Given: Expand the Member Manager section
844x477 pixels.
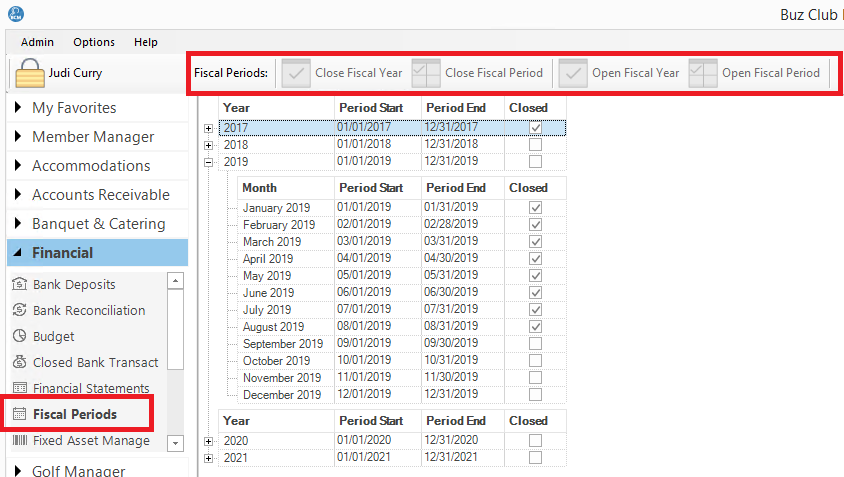Looking at the screenshot, I should (x=92, y=137).
